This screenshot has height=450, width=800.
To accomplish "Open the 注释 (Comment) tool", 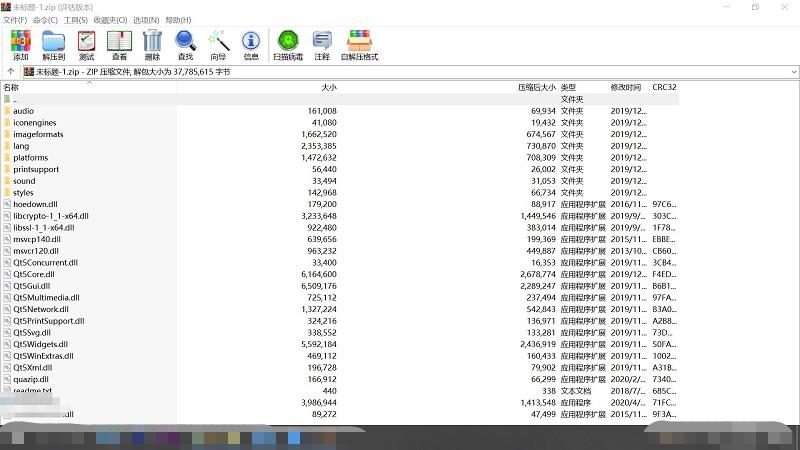I will click(x=322, y=44).
